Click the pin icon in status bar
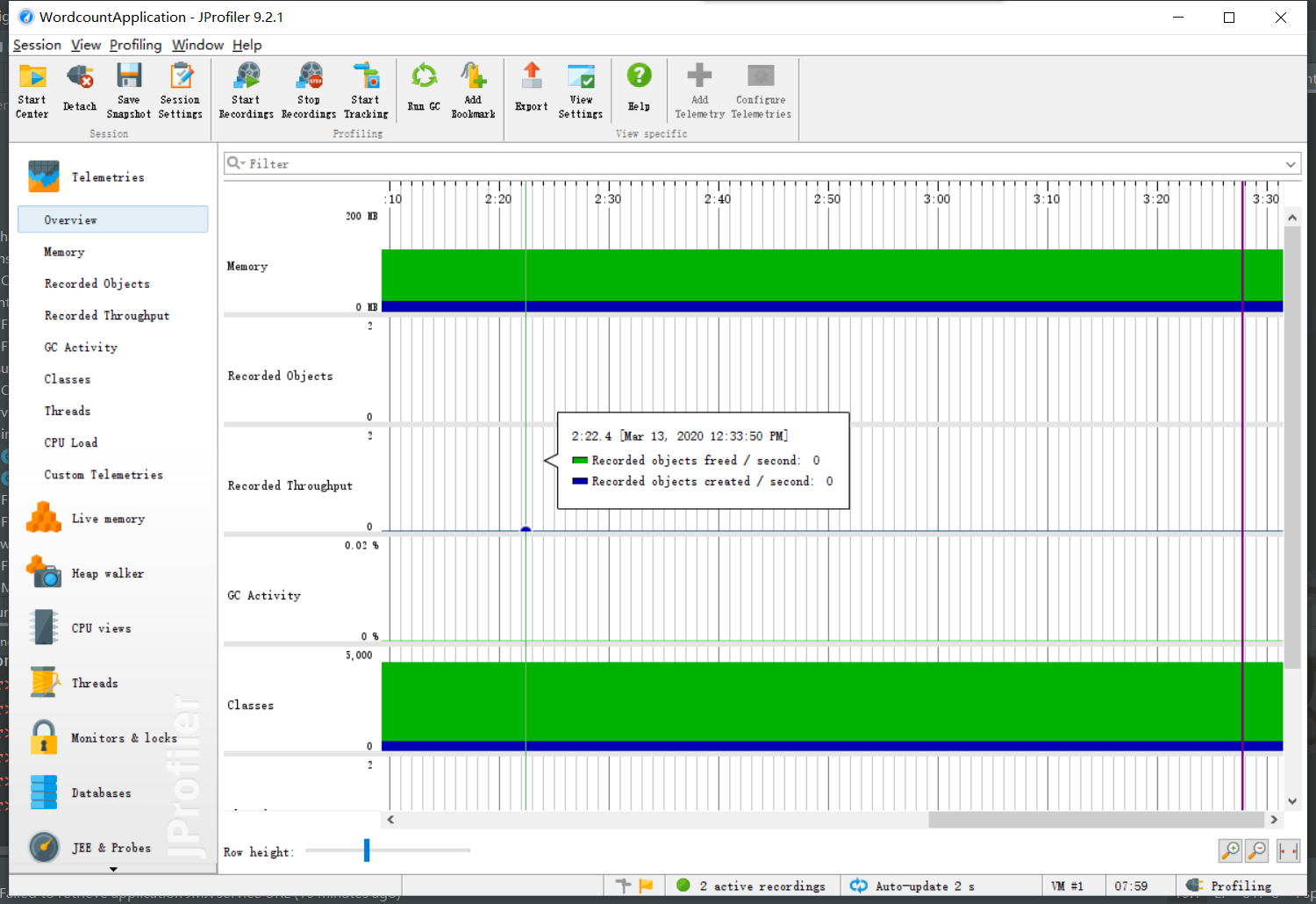The height and width of the screenshot is (904, 1316). 623,886
